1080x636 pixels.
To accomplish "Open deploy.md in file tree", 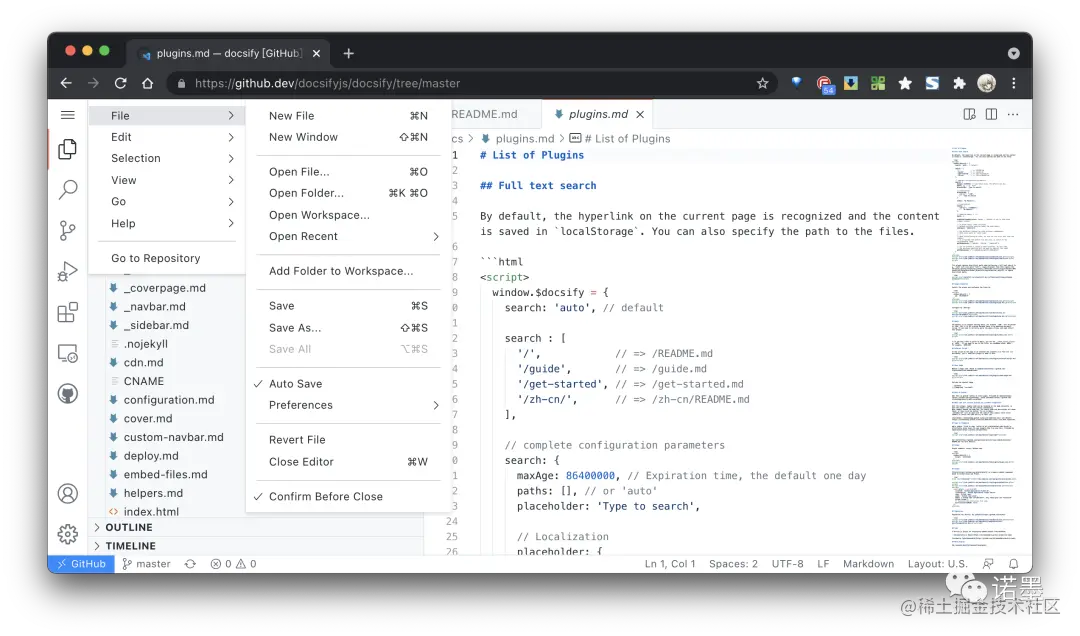I will (x=151, y=455).
